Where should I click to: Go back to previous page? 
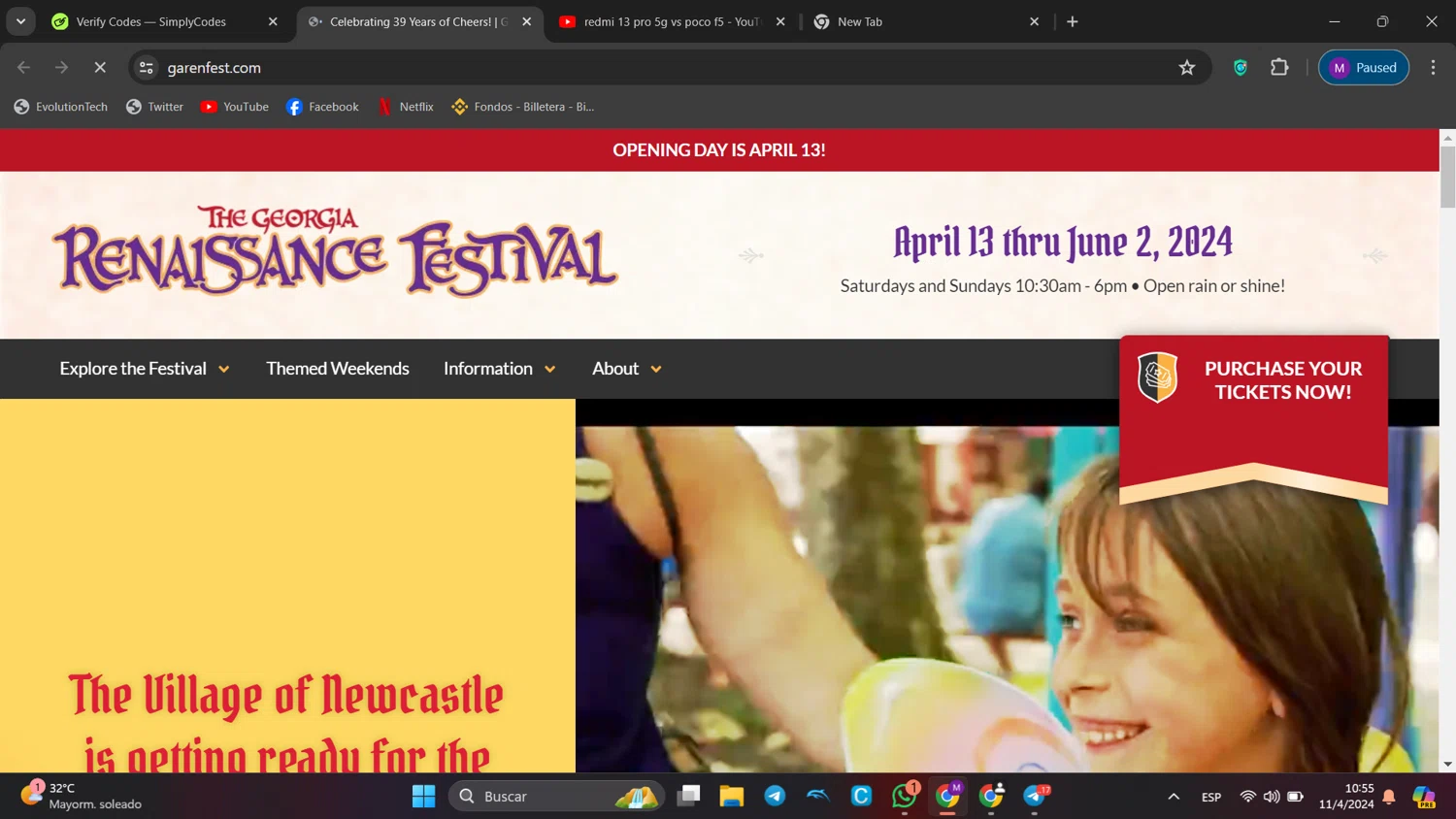coord(24,67)
